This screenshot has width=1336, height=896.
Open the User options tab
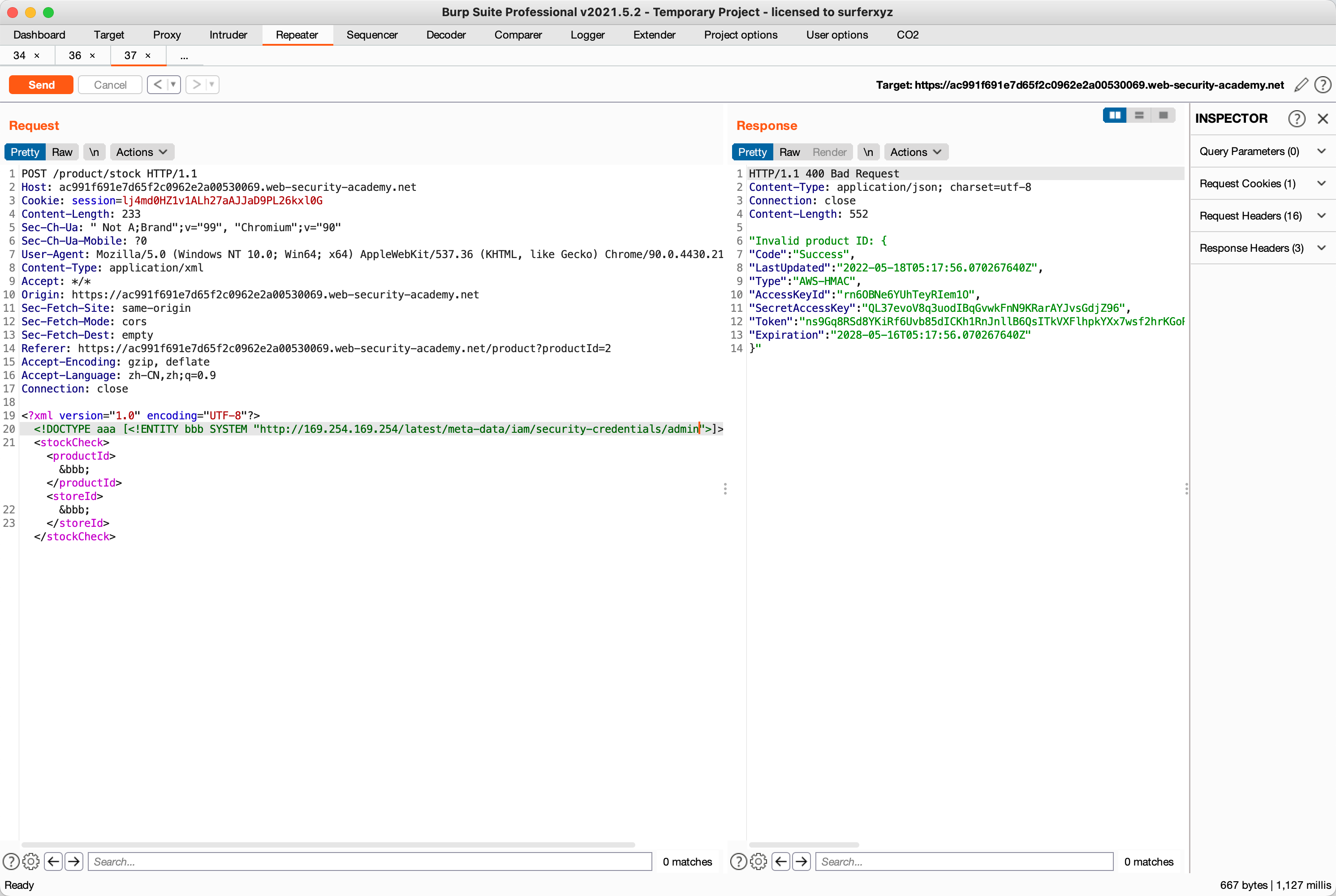[836, 35]
